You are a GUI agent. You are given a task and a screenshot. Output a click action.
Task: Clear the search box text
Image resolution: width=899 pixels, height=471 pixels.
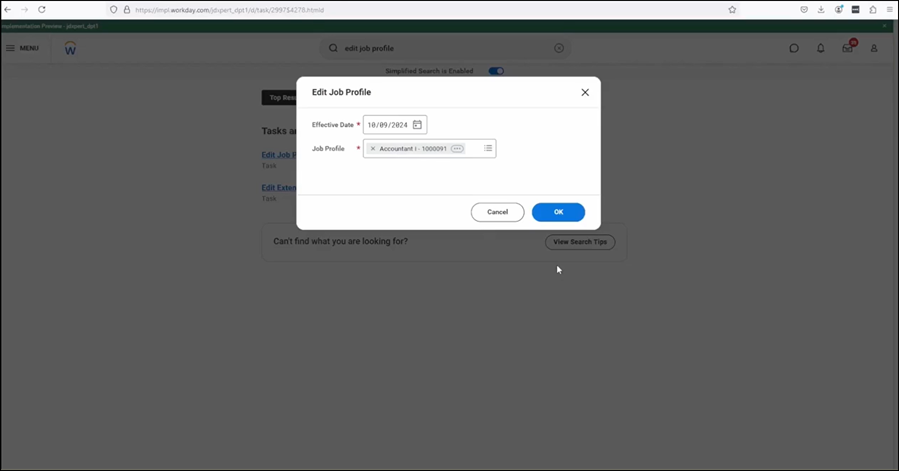(x=559, y=48)
